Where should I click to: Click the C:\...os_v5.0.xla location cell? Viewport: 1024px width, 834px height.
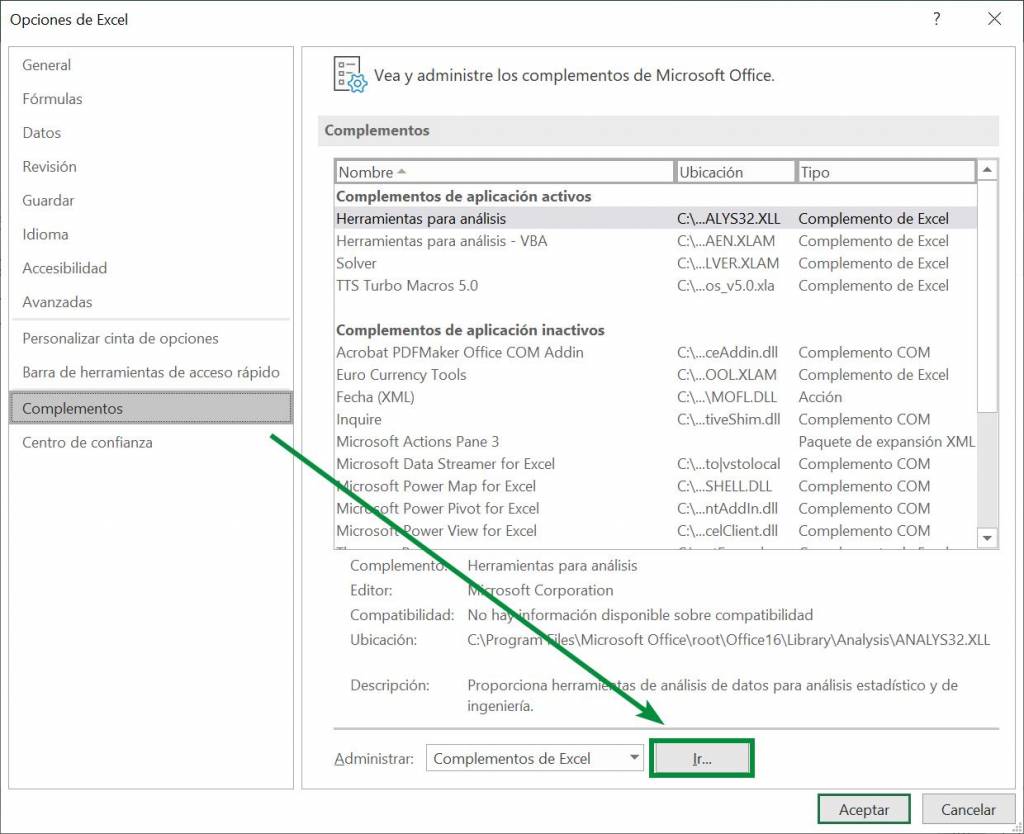[726, 285]
